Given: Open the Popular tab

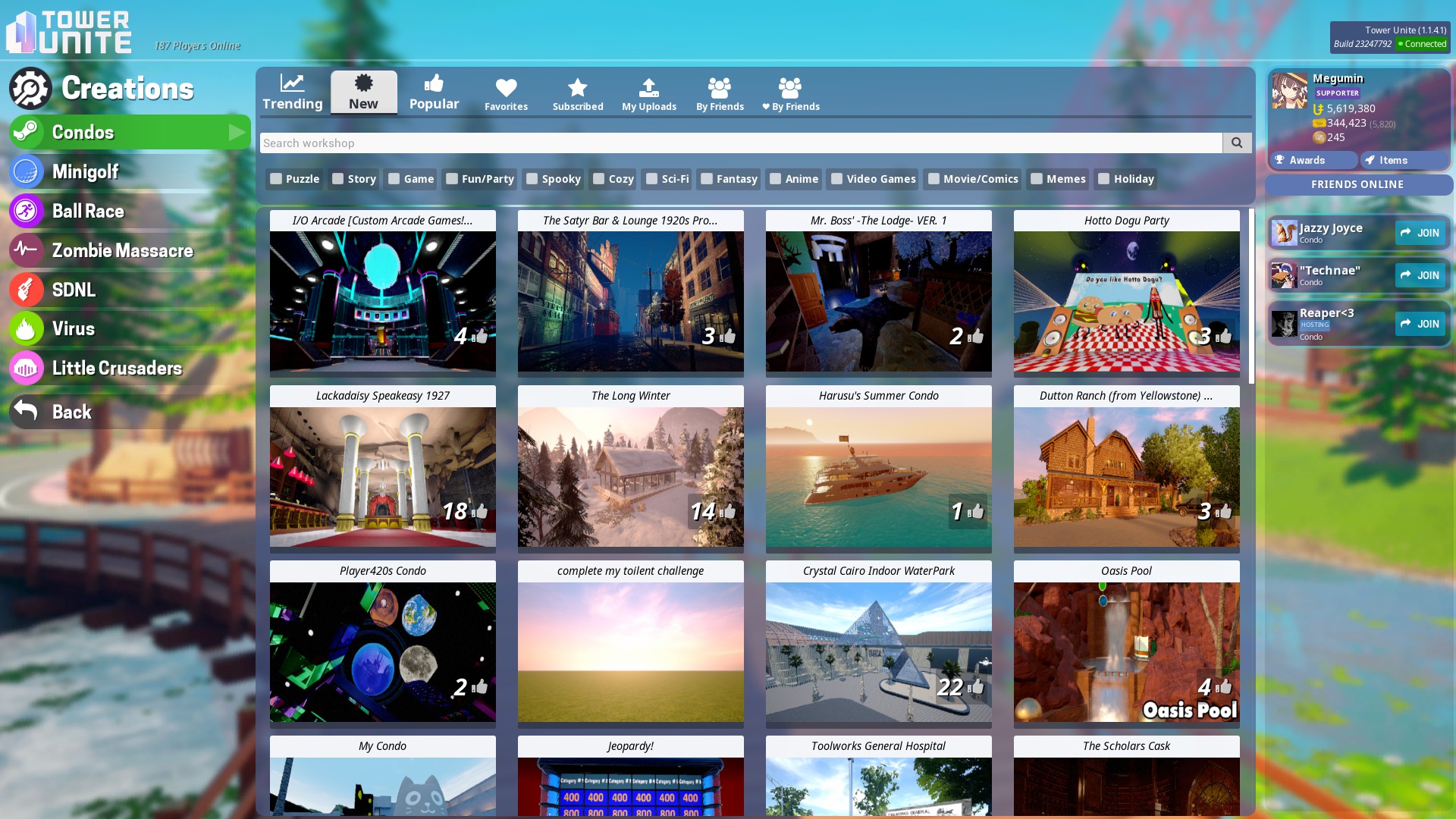Looking at the screenshot, I should tap(435, 93).
